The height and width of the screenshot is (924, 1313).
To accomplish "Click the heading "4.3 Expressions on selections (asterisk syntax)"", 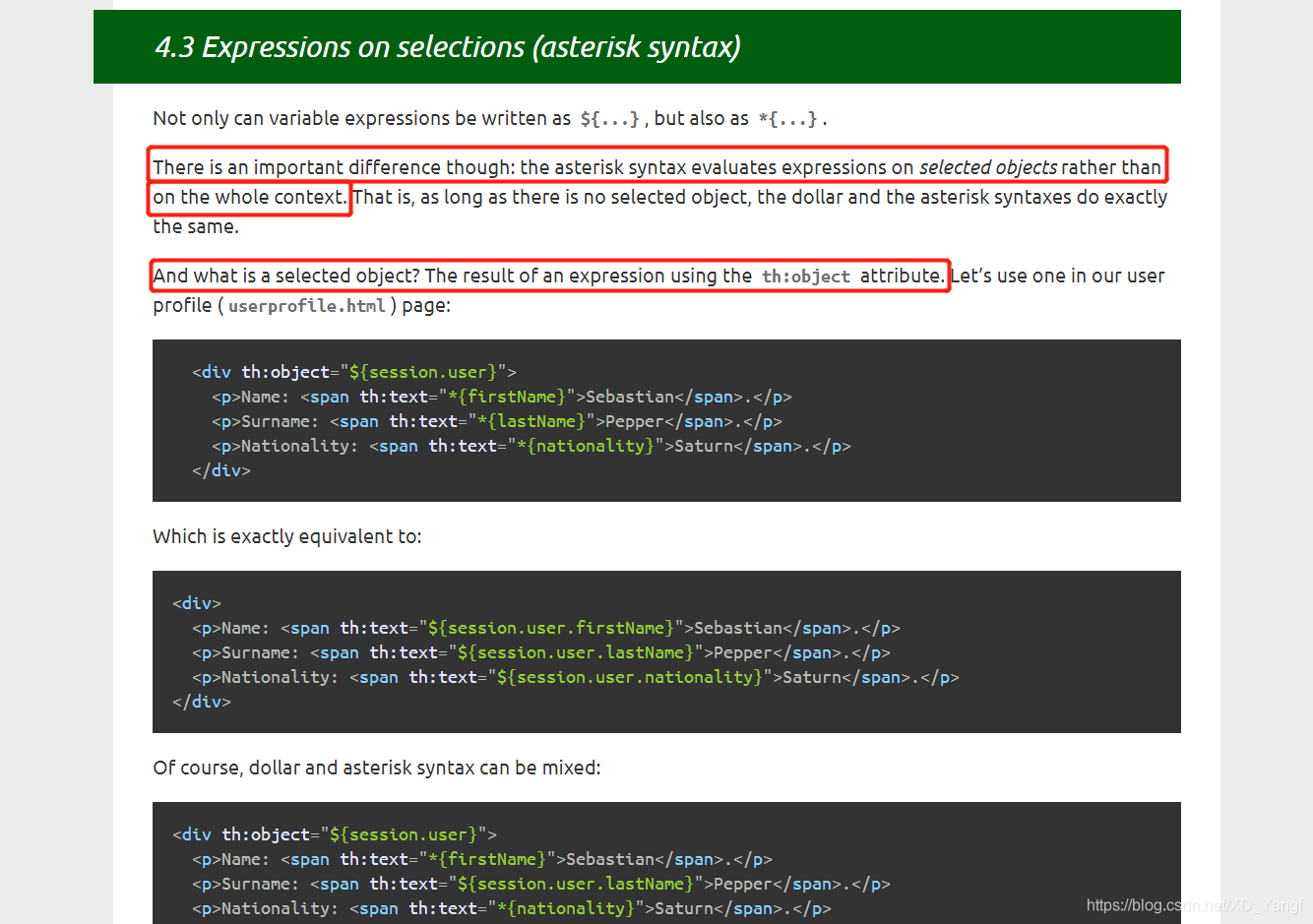I will (x=448, y=47).
